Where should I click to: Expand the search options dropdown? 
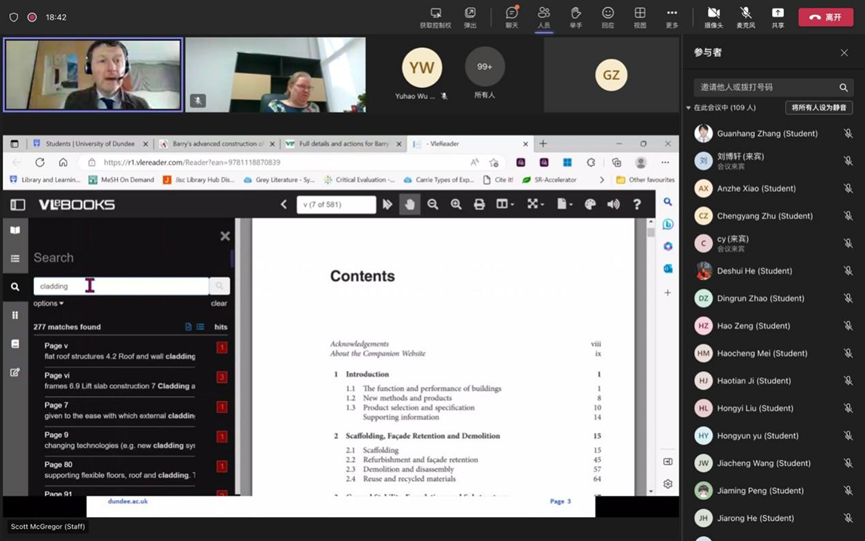point(48,303)
